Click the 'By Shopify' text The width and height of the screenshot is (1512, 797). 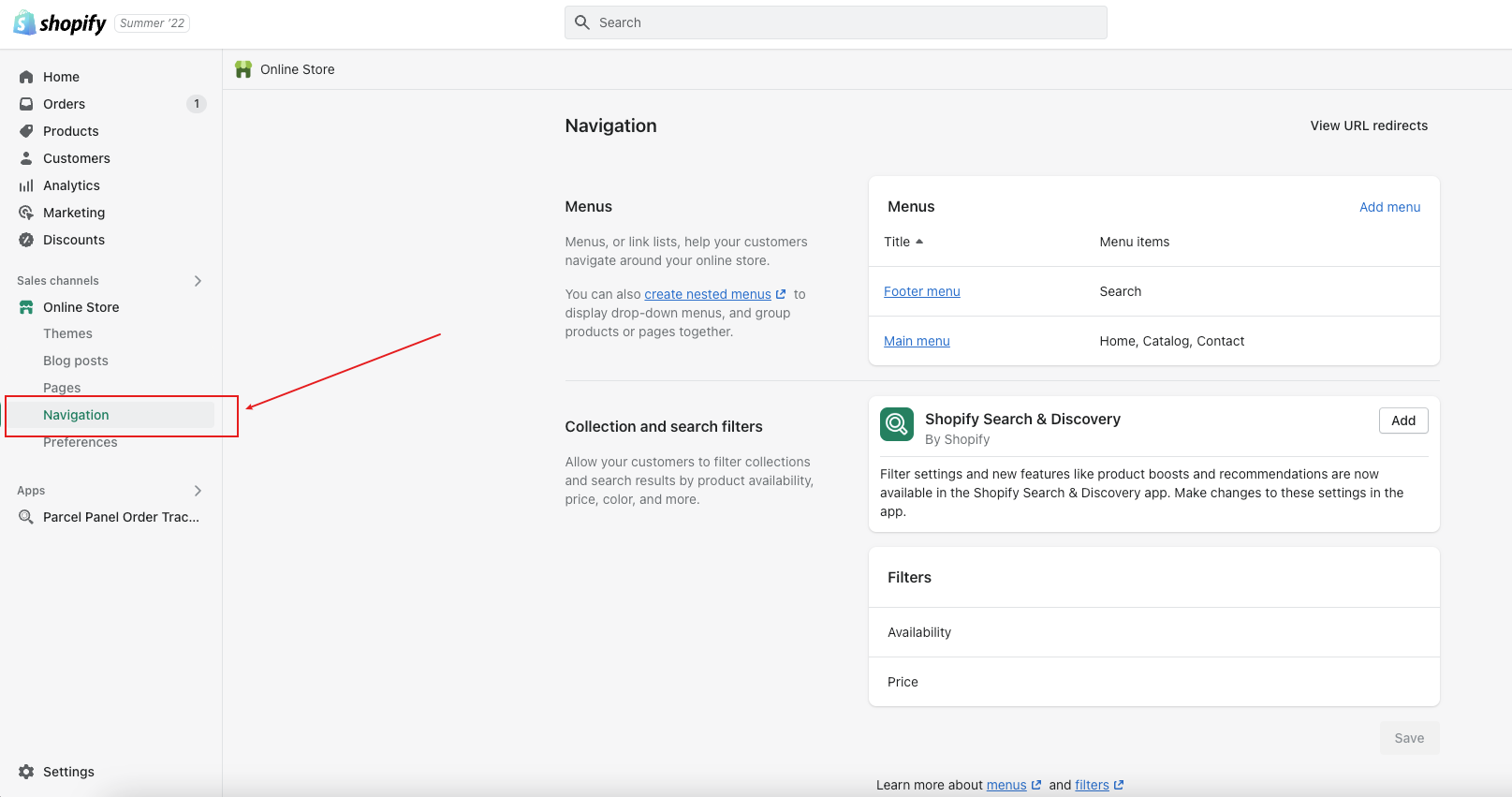[957, 439]
